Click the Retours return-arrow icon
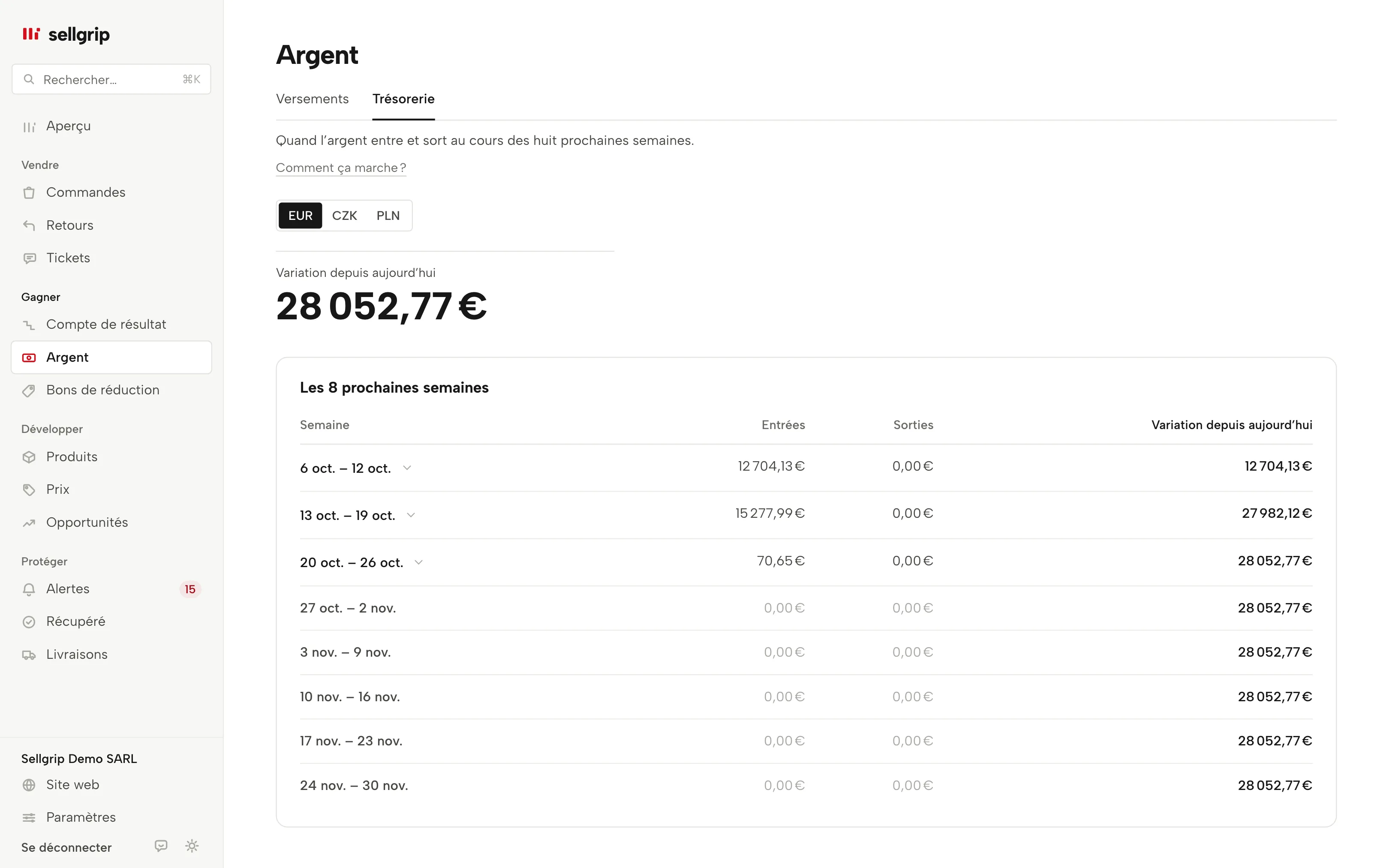 tap(29, 225)
